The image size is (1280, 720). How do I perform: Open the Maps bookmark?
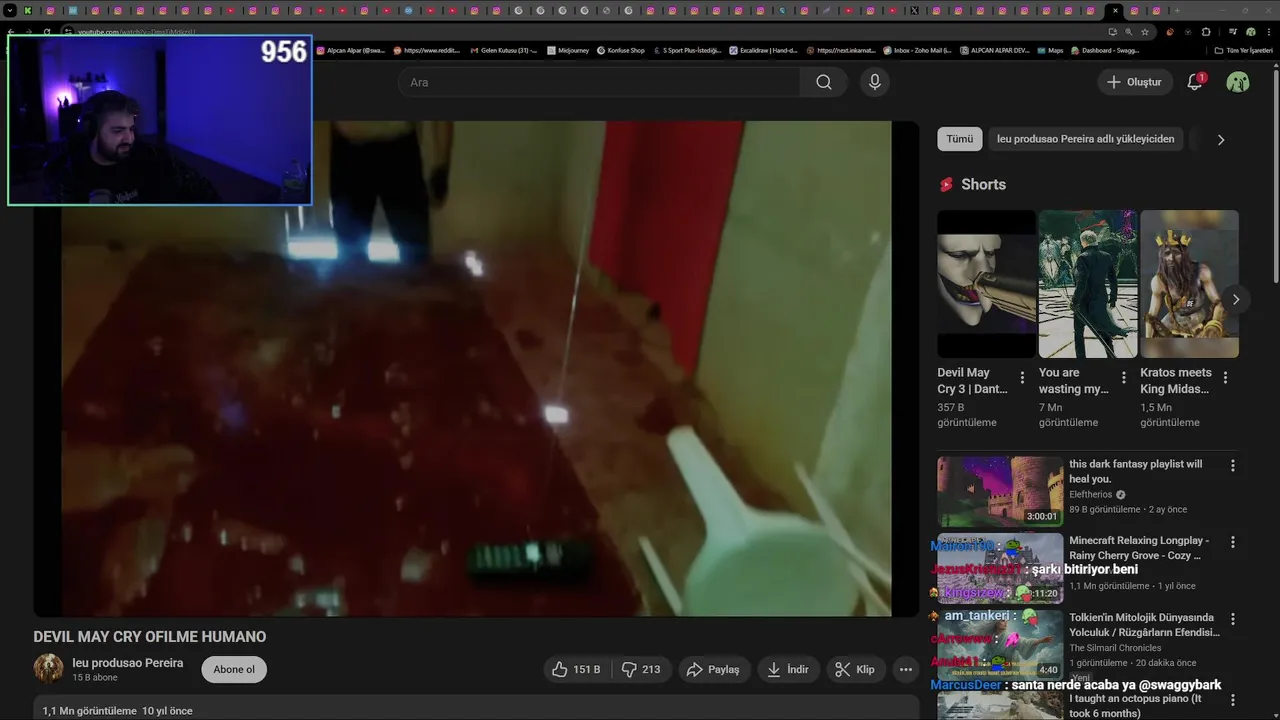[1050, 50]
